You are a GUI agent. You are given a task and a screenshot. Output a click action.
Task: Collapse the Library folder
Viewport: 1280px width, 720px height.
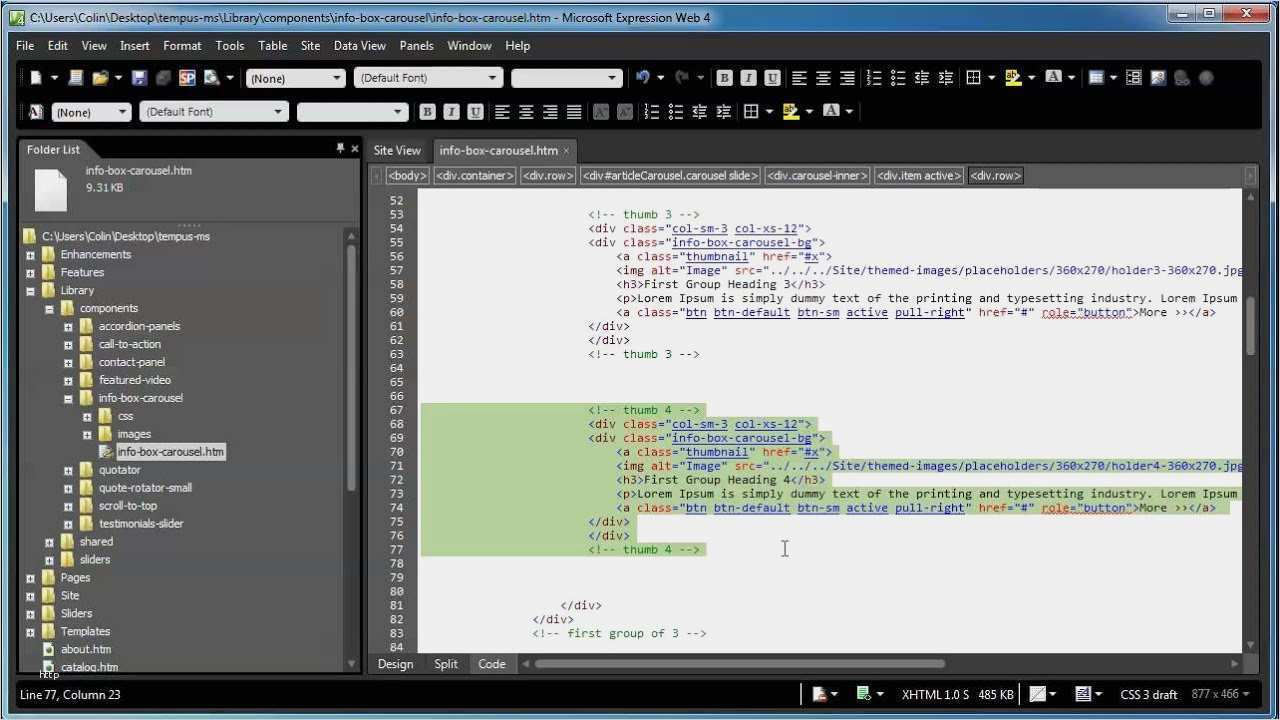(30, 291)
